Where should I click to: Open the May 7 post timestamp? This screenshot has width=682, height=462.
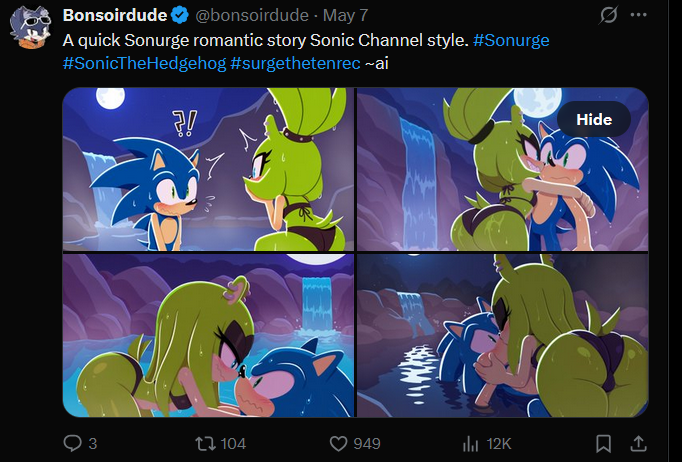coord(346,16)
